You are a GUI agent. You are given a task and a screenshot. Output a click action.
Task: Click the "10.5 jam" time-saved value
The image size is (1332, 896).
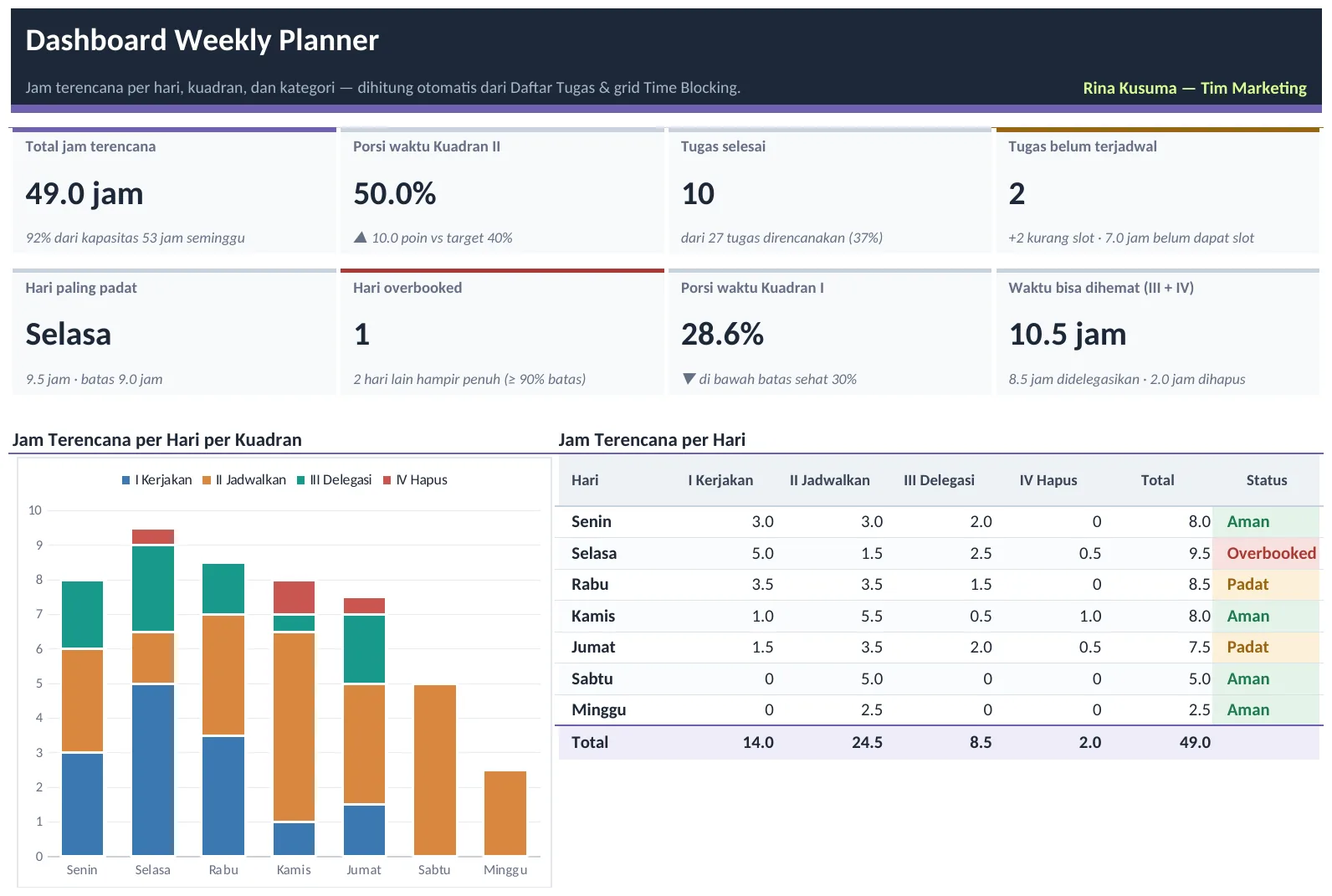point(1068,335)
